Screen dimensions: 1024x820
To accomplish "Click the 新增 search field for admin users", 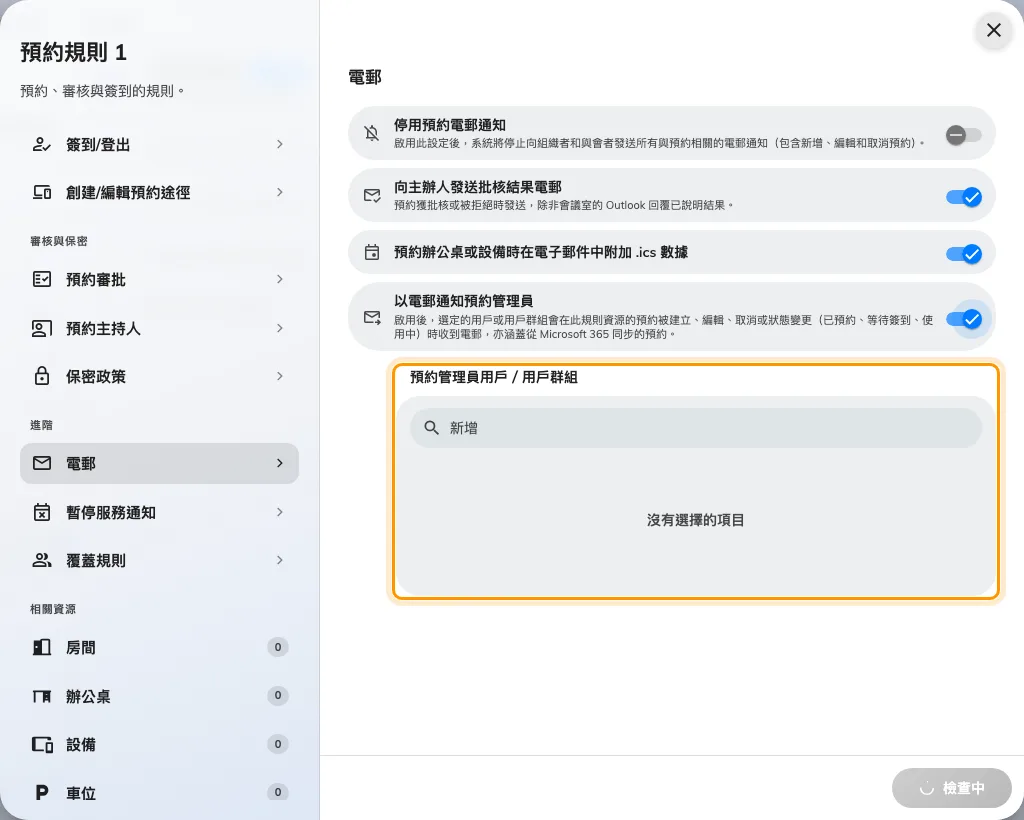I will 696,428.
